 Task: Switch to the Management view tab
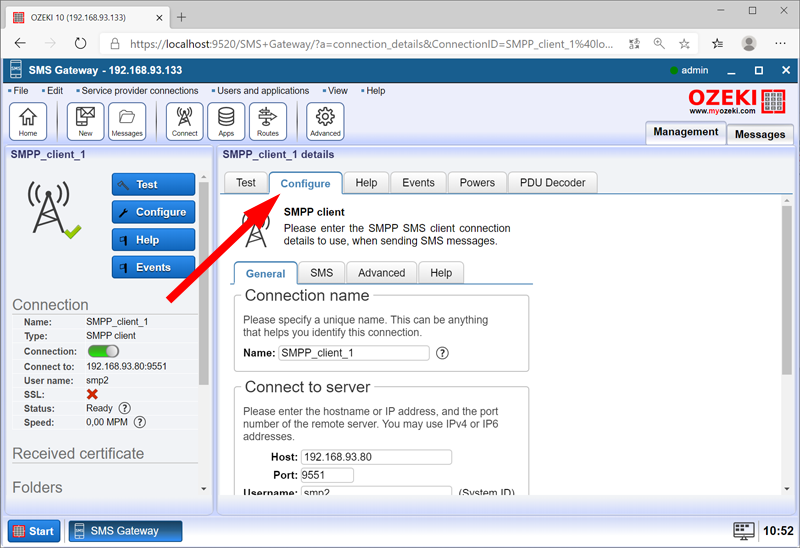click(x=686, y=132)
